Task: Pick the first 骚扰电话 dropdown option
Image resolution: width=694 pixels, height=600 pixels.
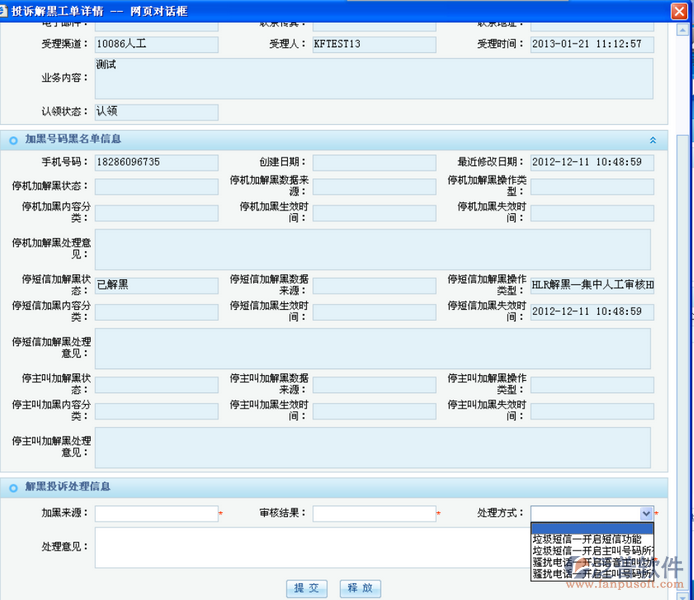Action: click(592, 562)
